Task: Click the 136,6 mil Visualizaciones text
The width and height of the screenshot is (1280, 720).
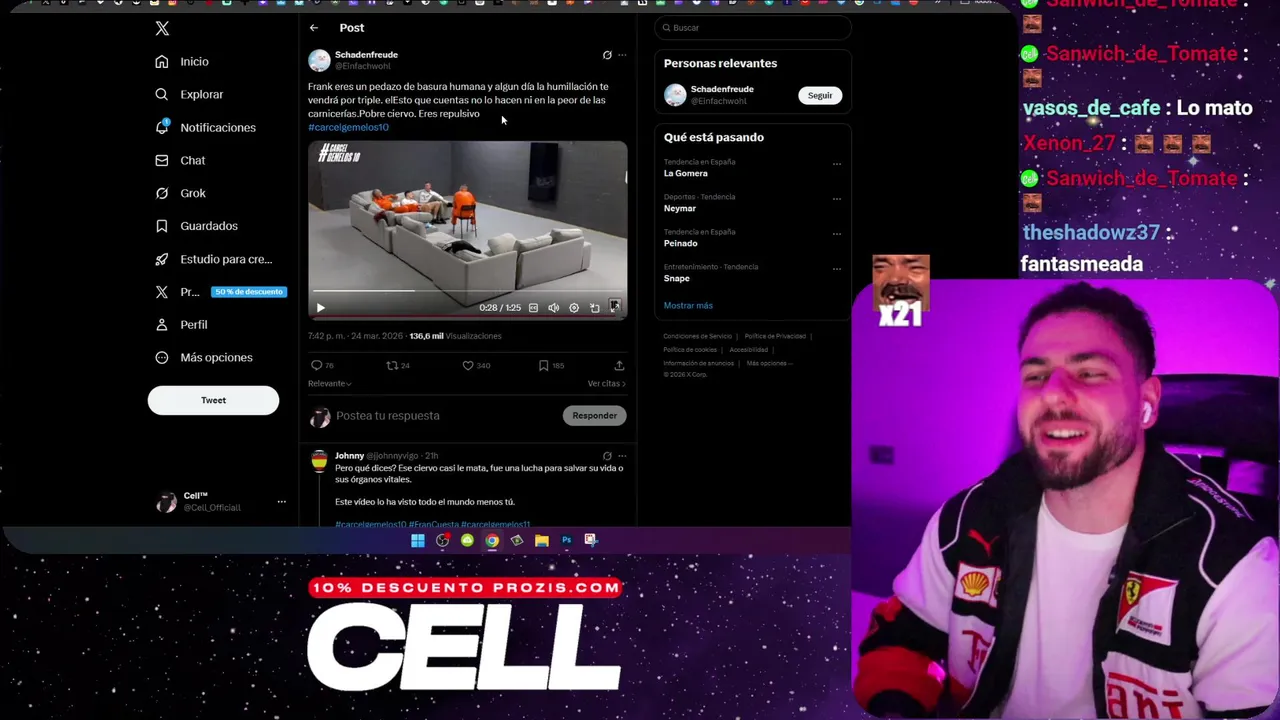Action: click(x=455, y=336)
